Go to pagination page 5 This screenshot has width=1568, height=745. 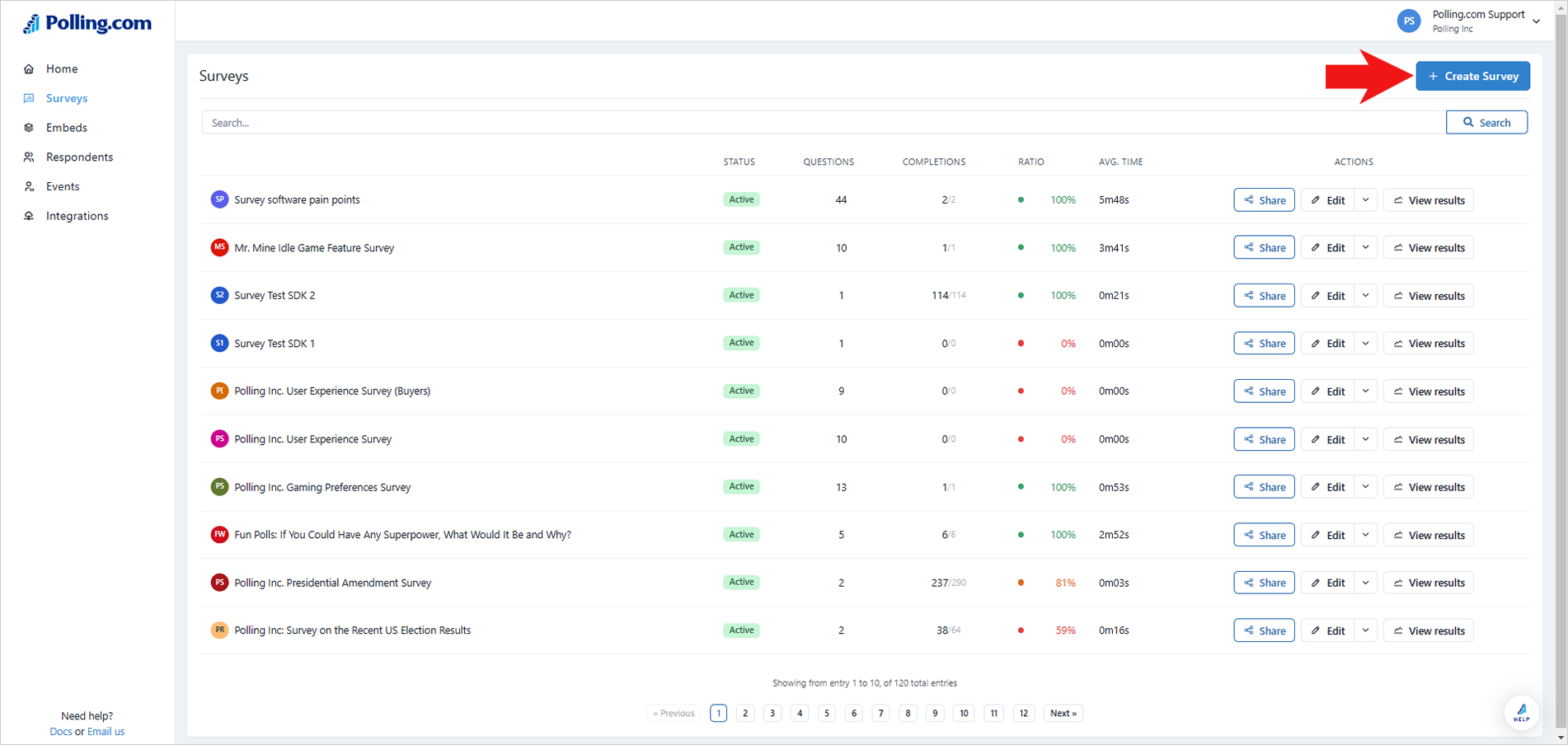[x=827, y=713]
